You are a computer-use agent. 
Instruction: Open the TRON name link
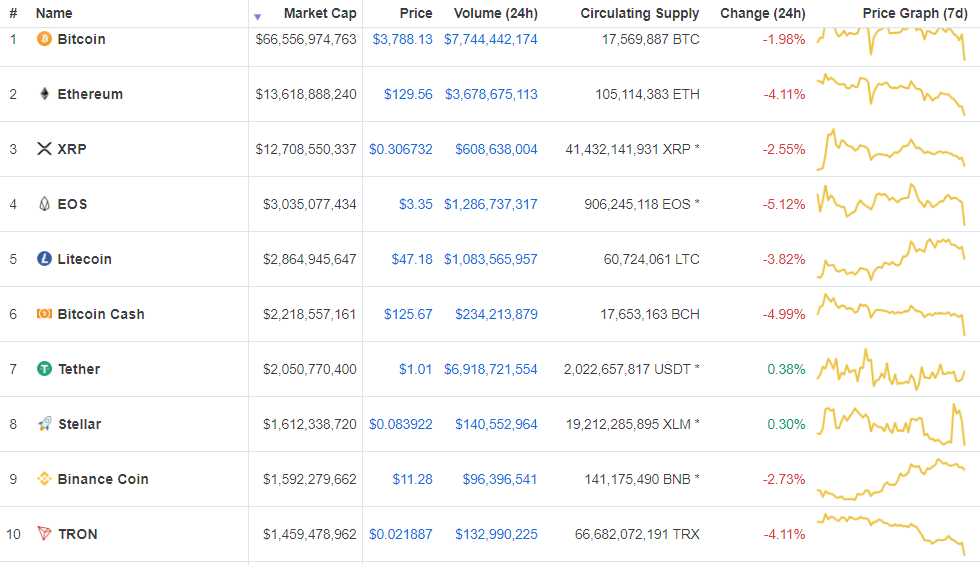78,534
